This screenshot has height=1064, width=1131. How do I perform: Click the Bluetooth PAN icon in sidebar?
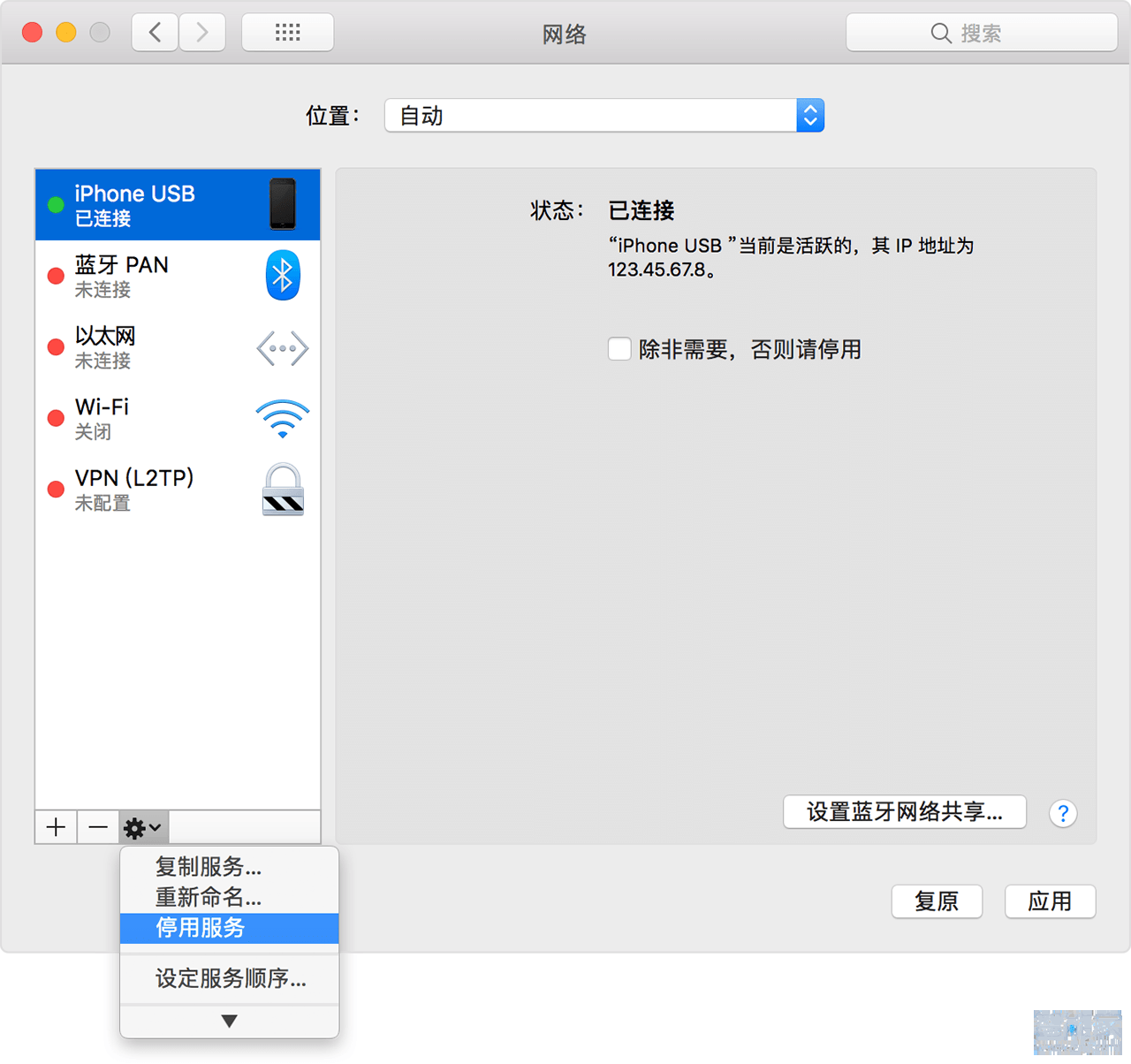[282, 275]
